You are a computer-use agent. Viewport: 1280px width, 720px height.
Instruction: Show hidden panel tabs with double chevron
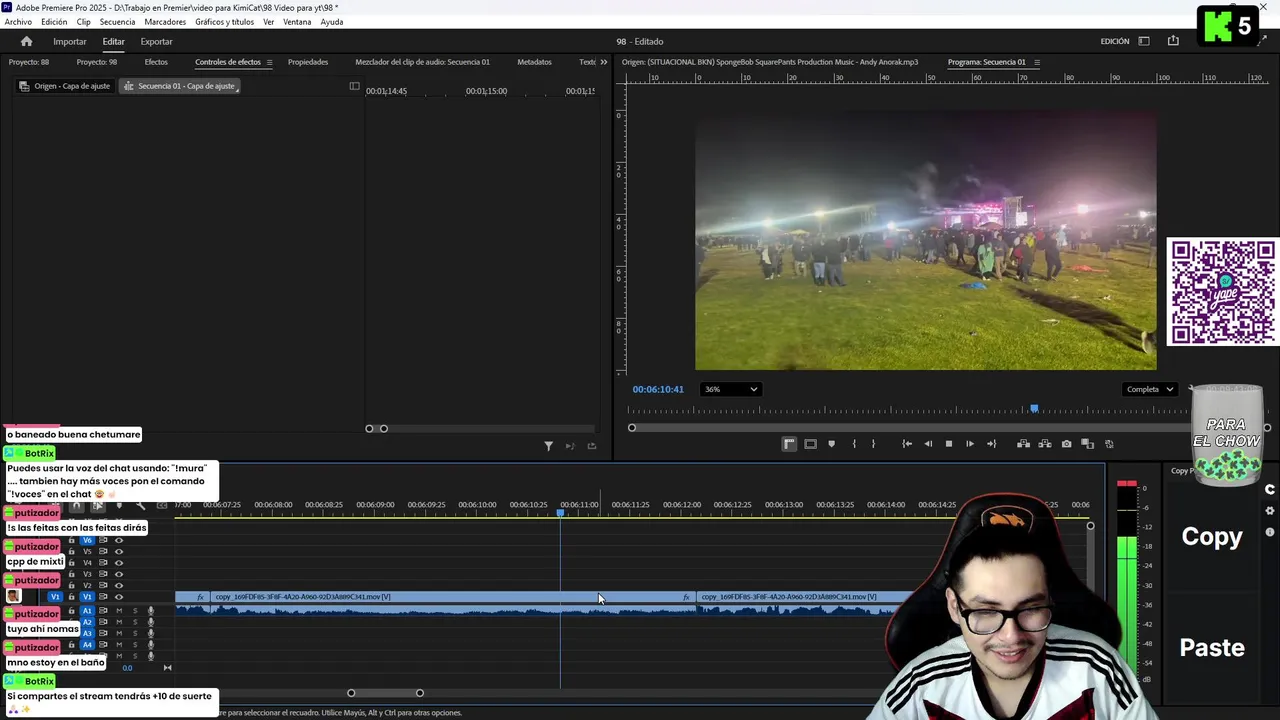pyautogui.click(x=603, y=62)
